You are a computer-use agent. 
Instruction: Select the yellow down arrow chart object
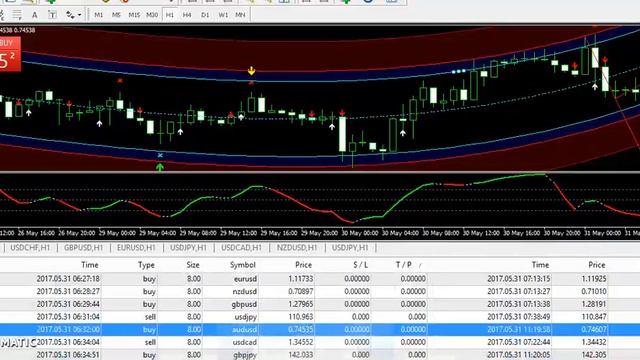click(x=251, y=71)
